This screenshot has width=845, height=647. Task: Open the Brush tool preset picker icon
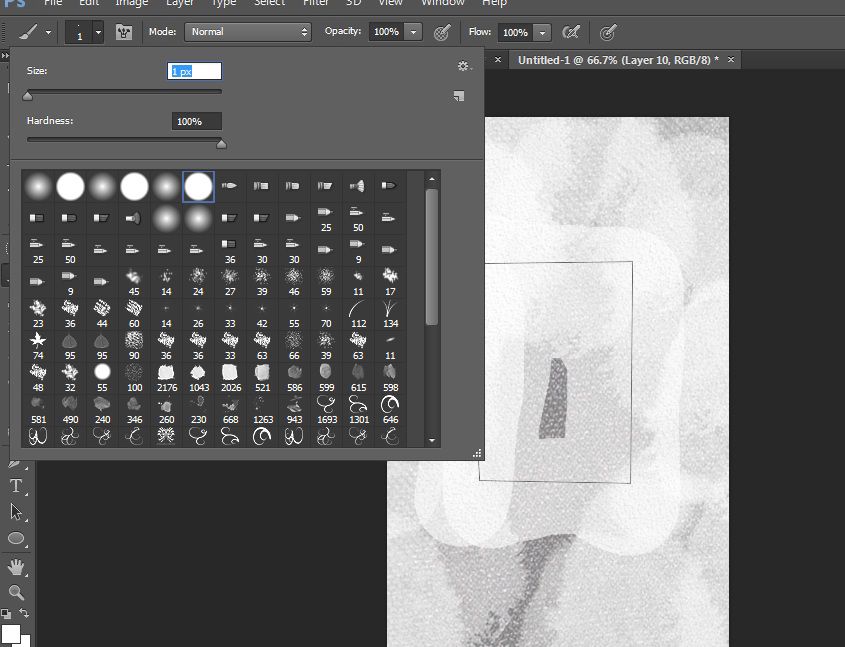[x=28, y=32]
